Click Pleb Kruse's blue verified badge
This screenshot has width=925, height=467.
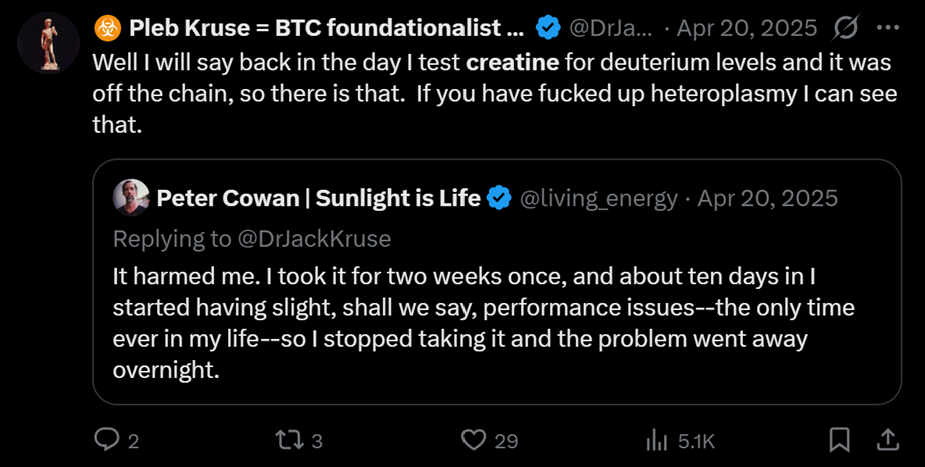pyautogui.click(x=547, y=27)
